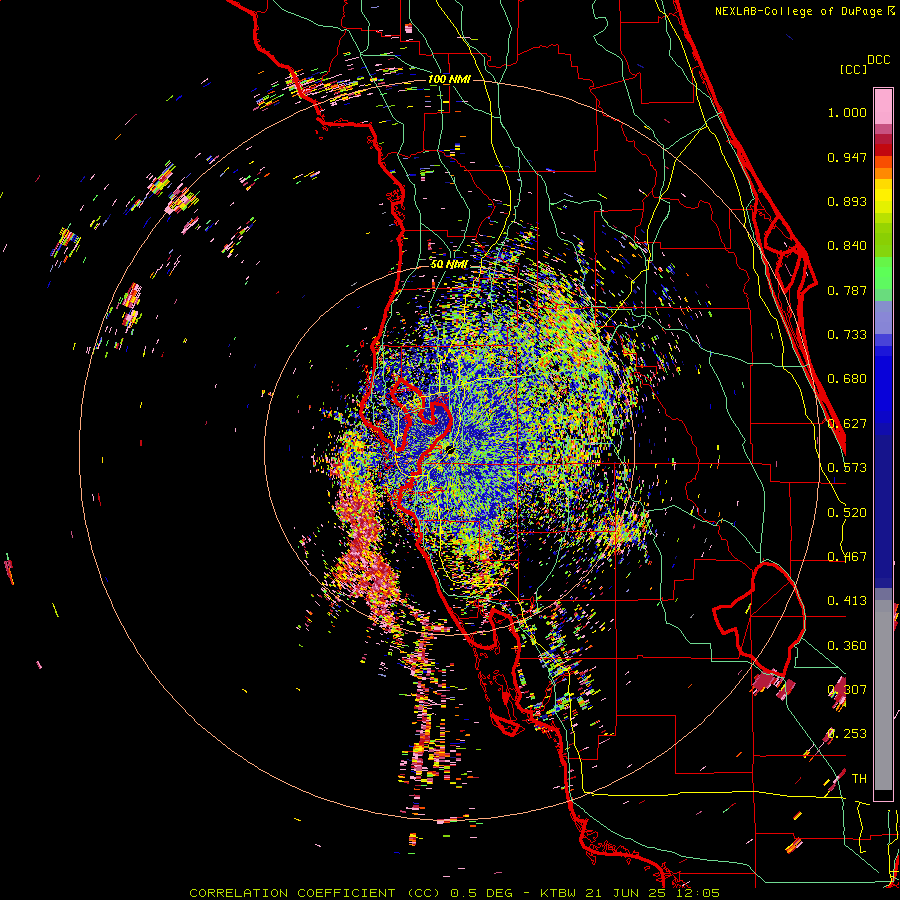The image size is (900, 900).
Task: Click the 0.947 scale value
Action: (x=847, y=157)
